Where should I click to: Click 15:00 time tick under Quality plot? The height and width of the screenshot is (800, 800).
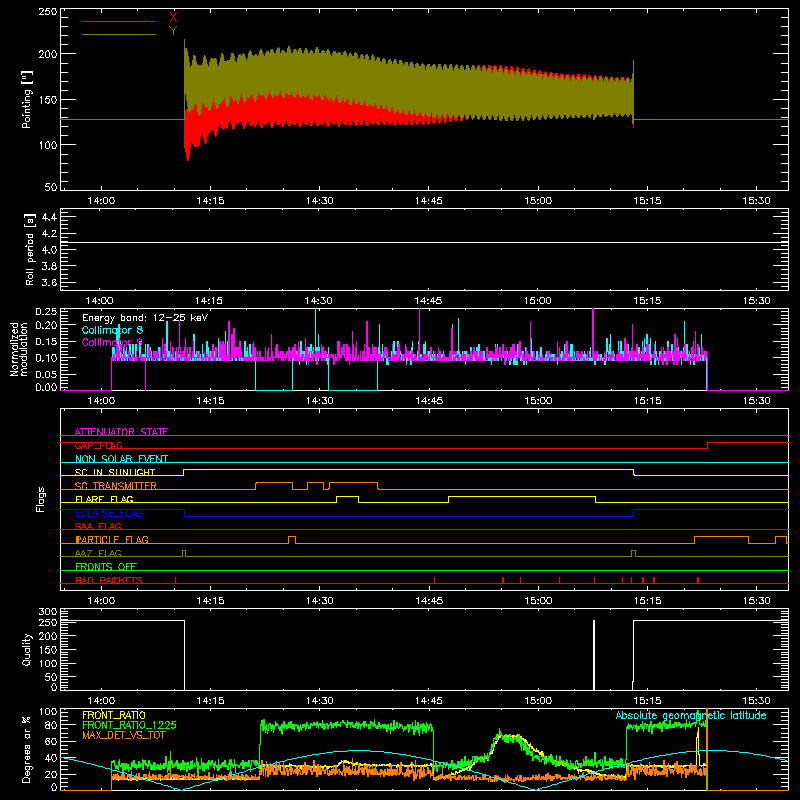tap(538, 701)
